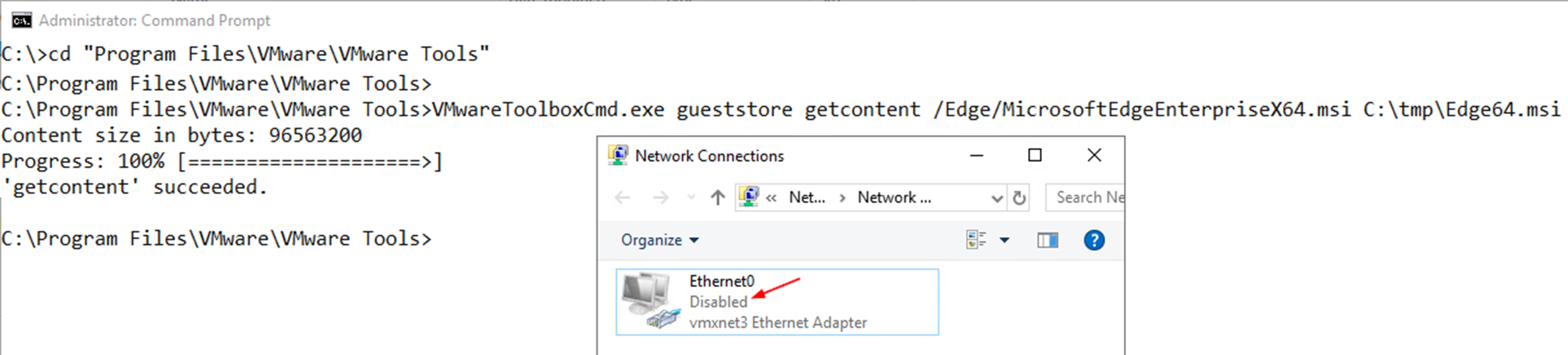Screen dimensions: 1568x355
Task: Change your view layout icon
Action: coord(976,240)
